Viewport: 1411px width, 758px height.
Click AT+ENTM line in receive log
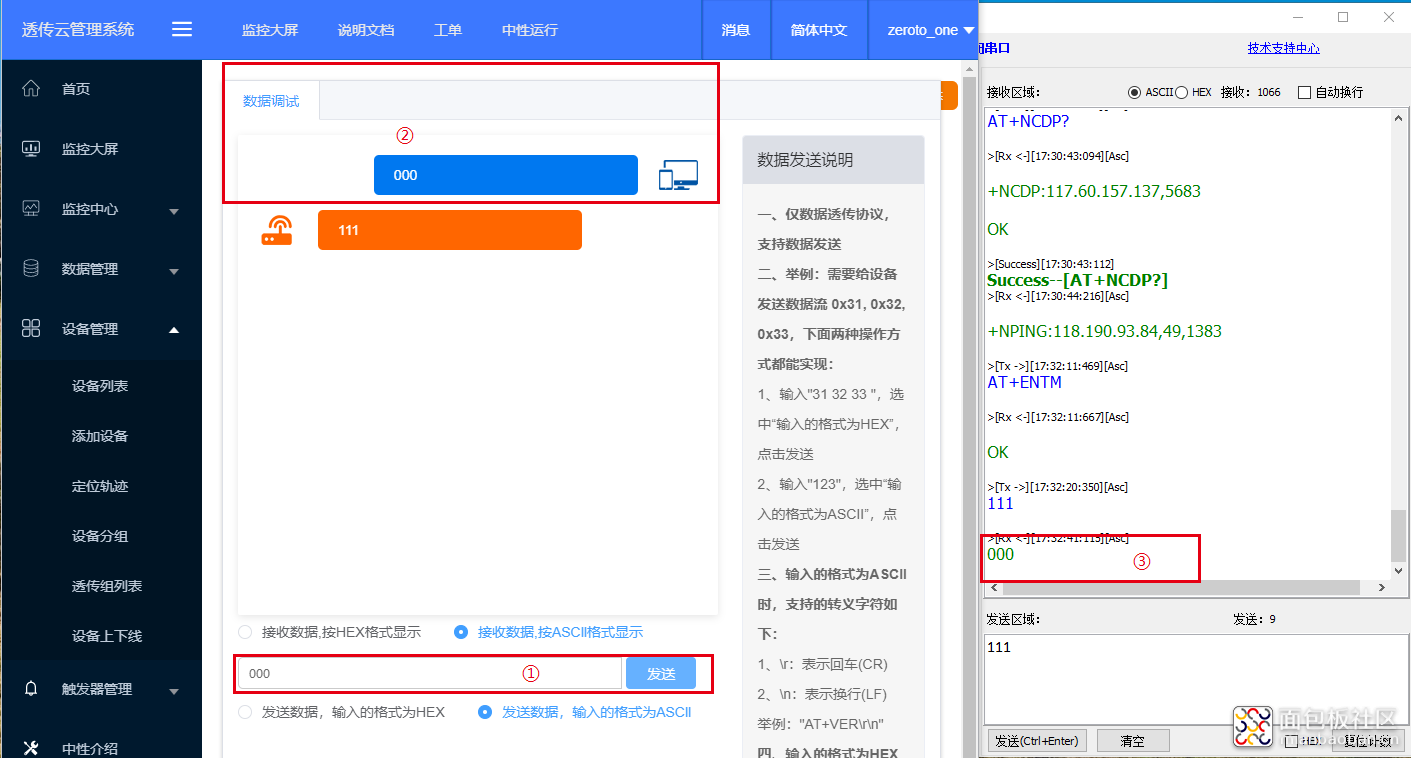(1024, 382)
